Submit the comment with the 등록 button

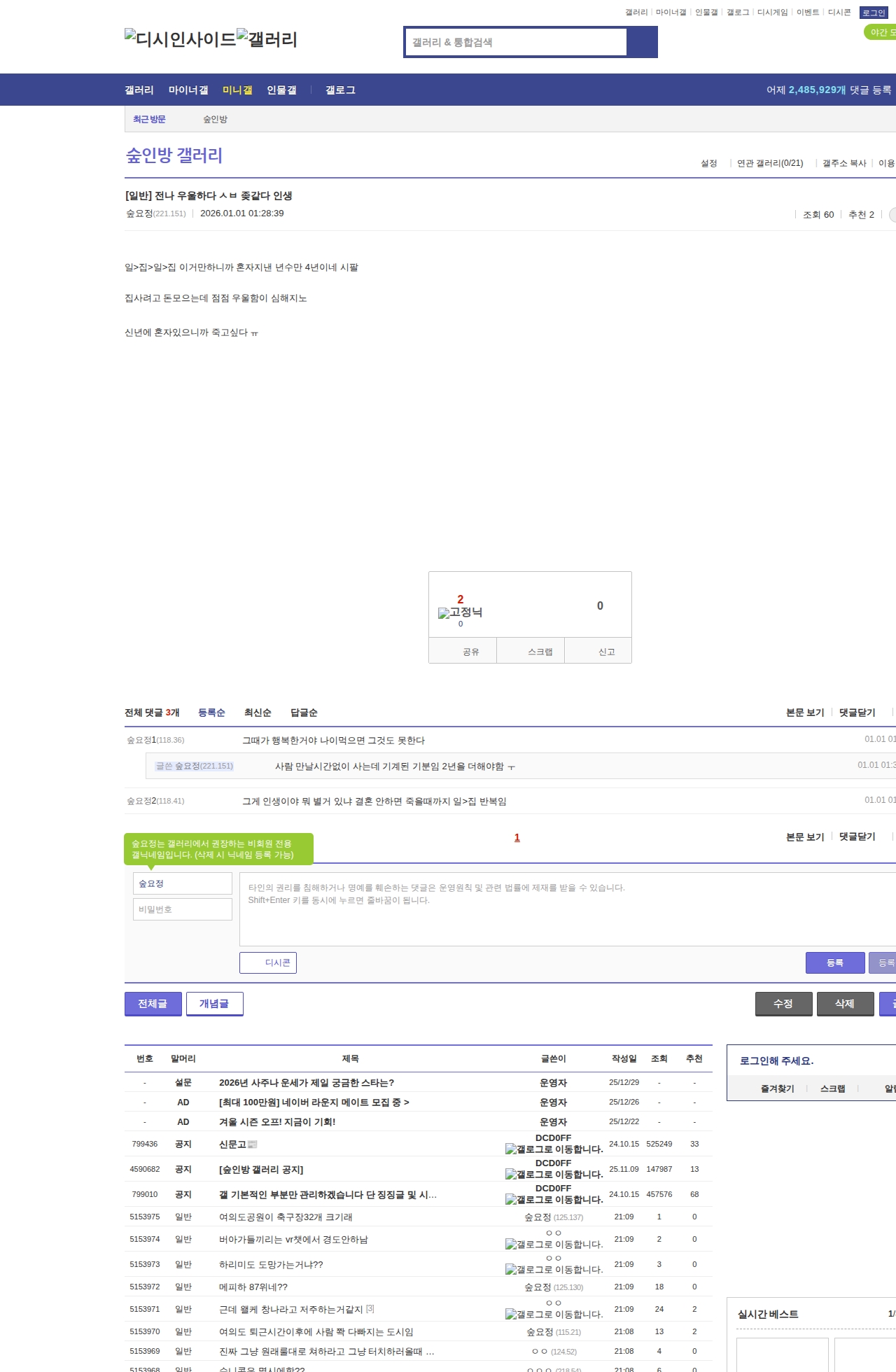[834, 962]
